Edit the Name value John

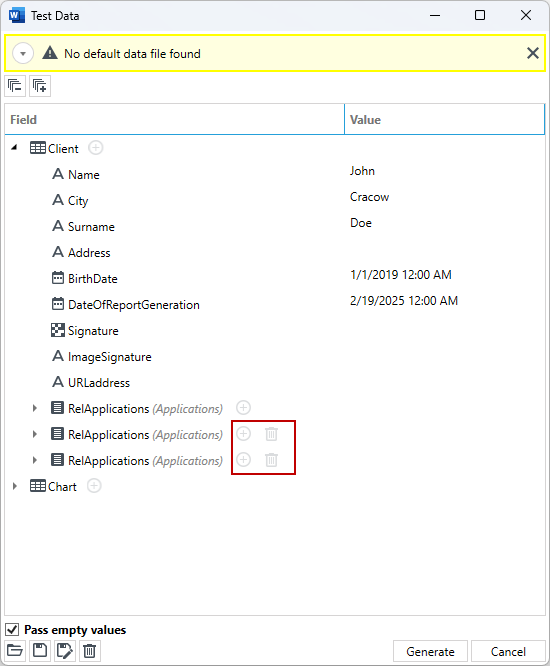[362, 171]
